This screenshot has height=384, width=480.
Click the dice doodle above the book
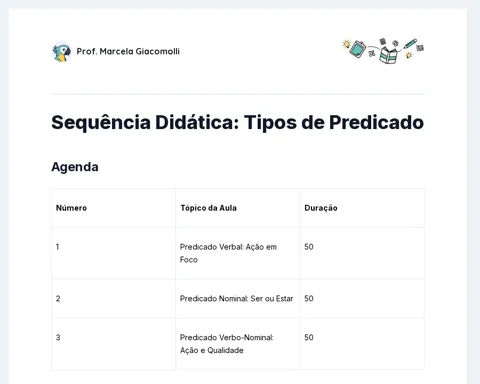[383, 41]
